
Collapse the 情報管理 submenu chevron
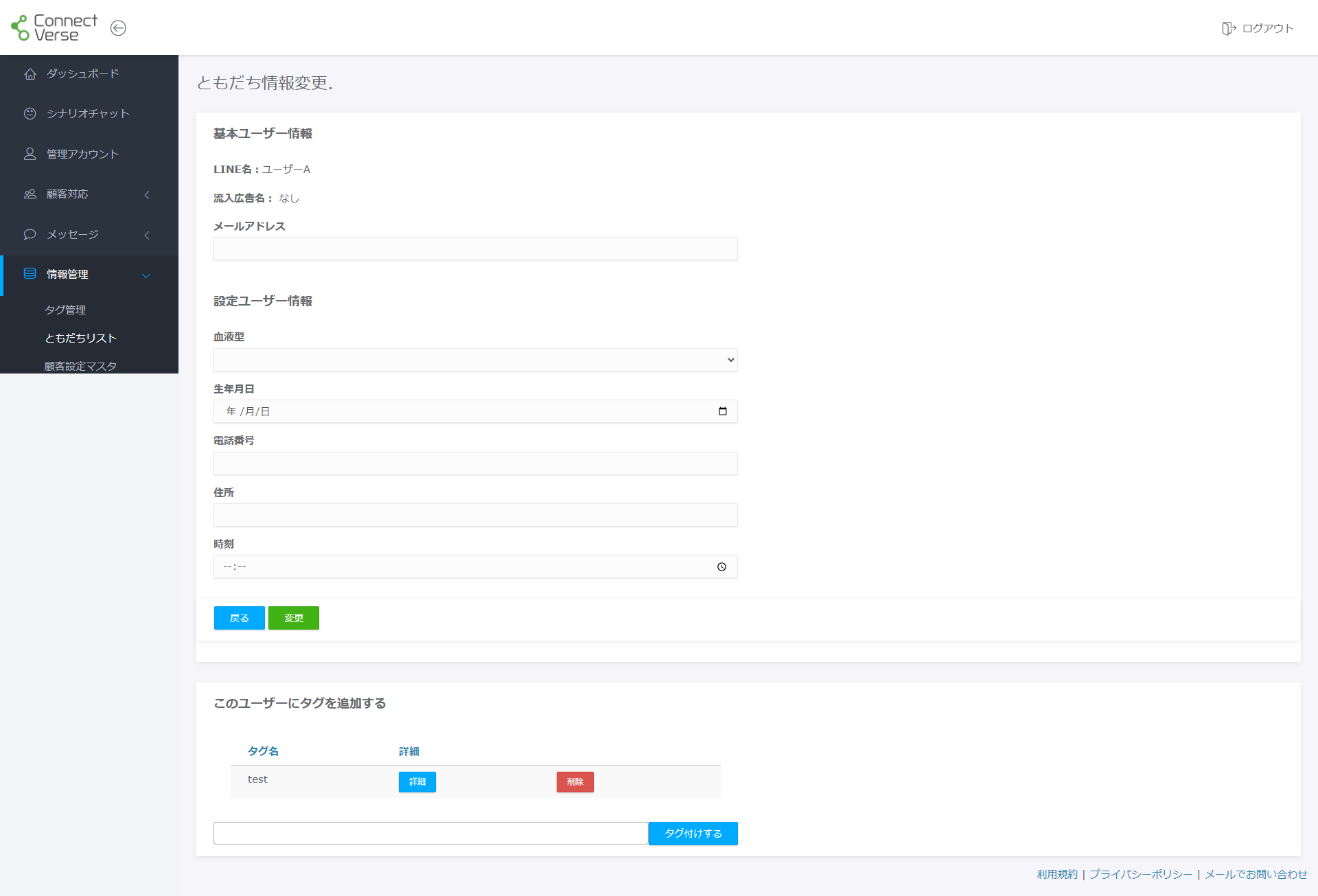coord(146,276)
